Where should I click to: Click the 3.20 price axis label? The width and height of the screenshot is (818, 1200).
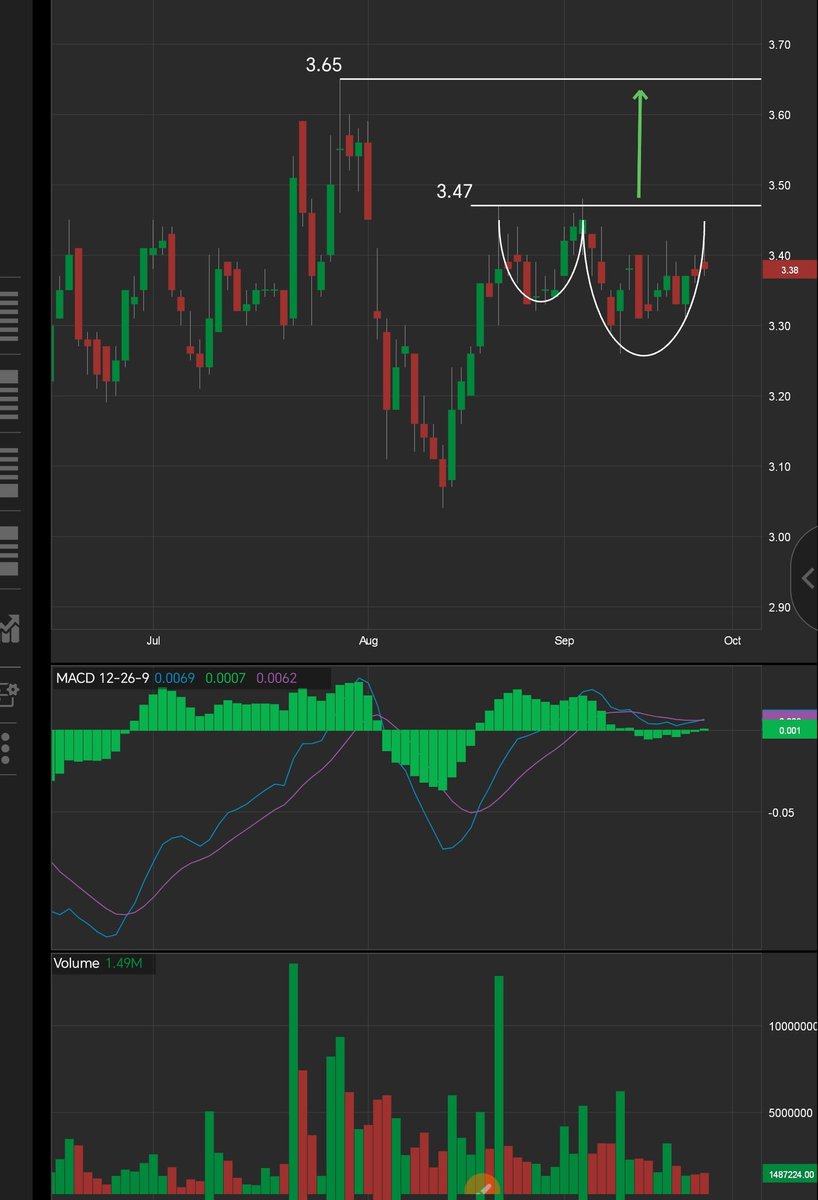(782, 396)
